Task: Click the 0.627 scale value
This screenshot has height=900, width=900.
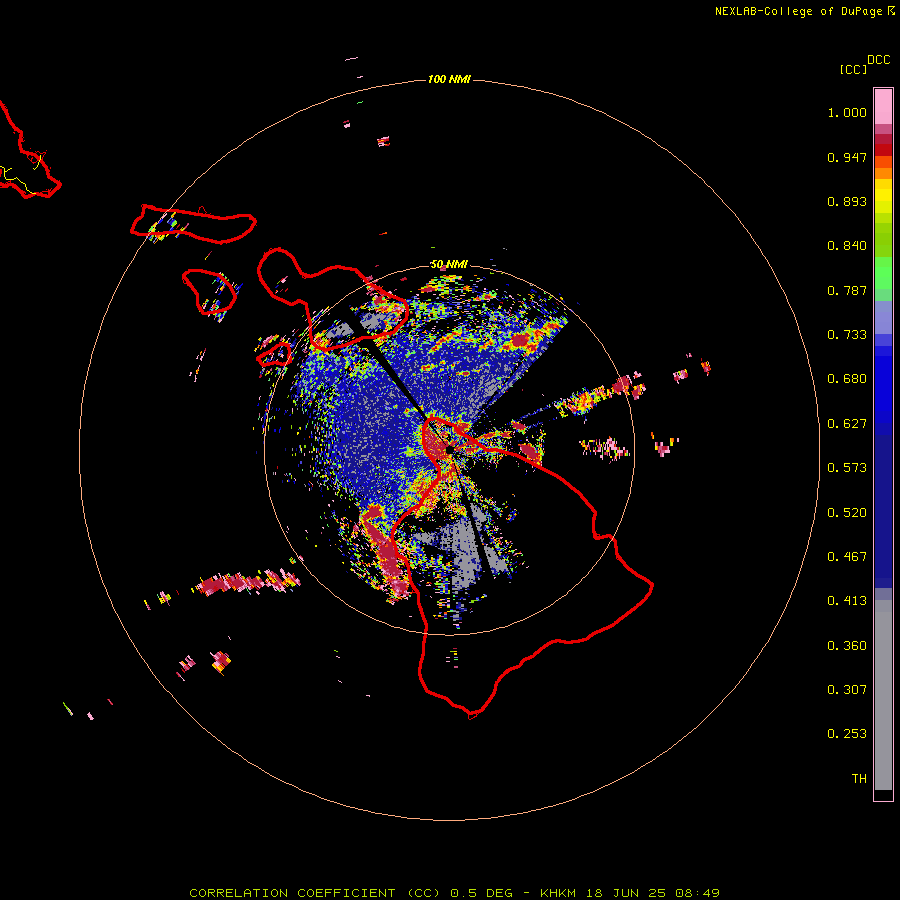Action: point(847,424)
